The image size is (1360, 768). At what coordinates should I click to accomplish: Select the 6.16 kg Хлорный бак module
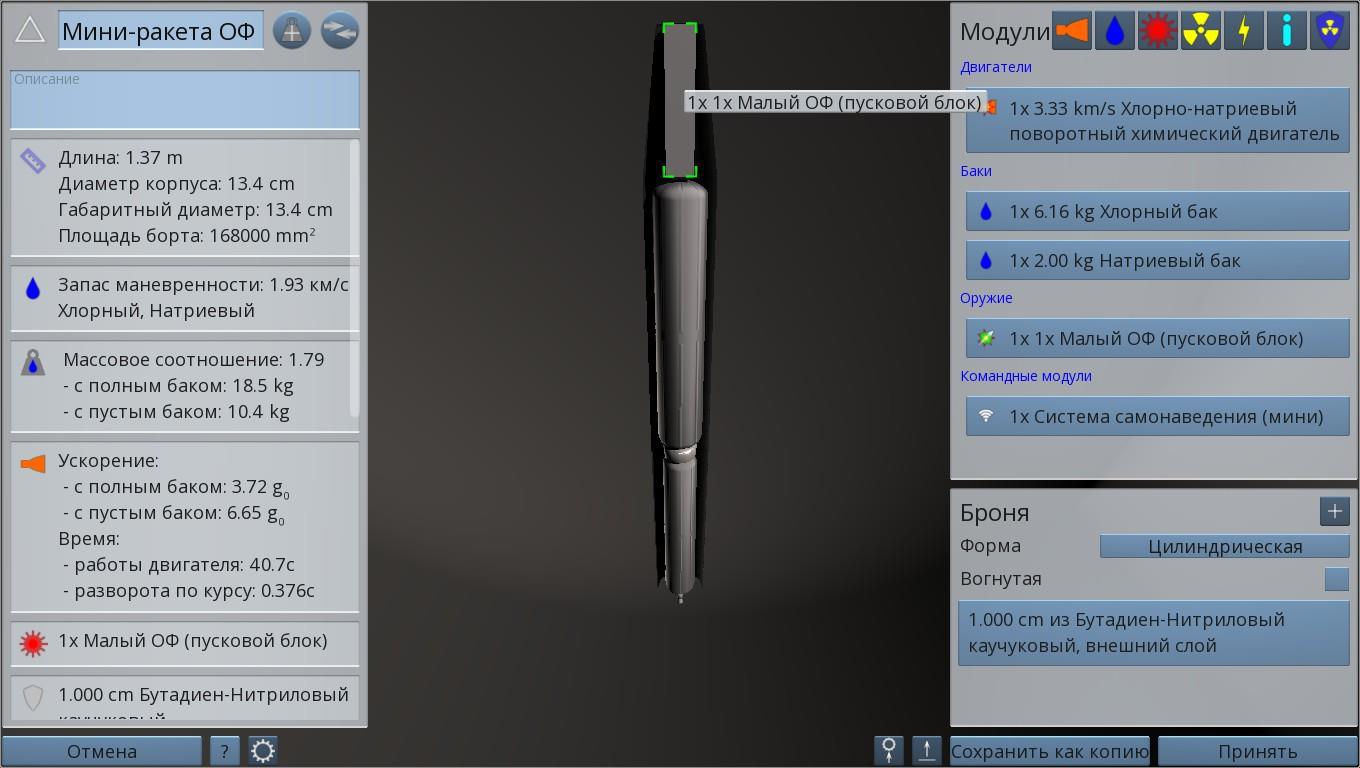1157,211
